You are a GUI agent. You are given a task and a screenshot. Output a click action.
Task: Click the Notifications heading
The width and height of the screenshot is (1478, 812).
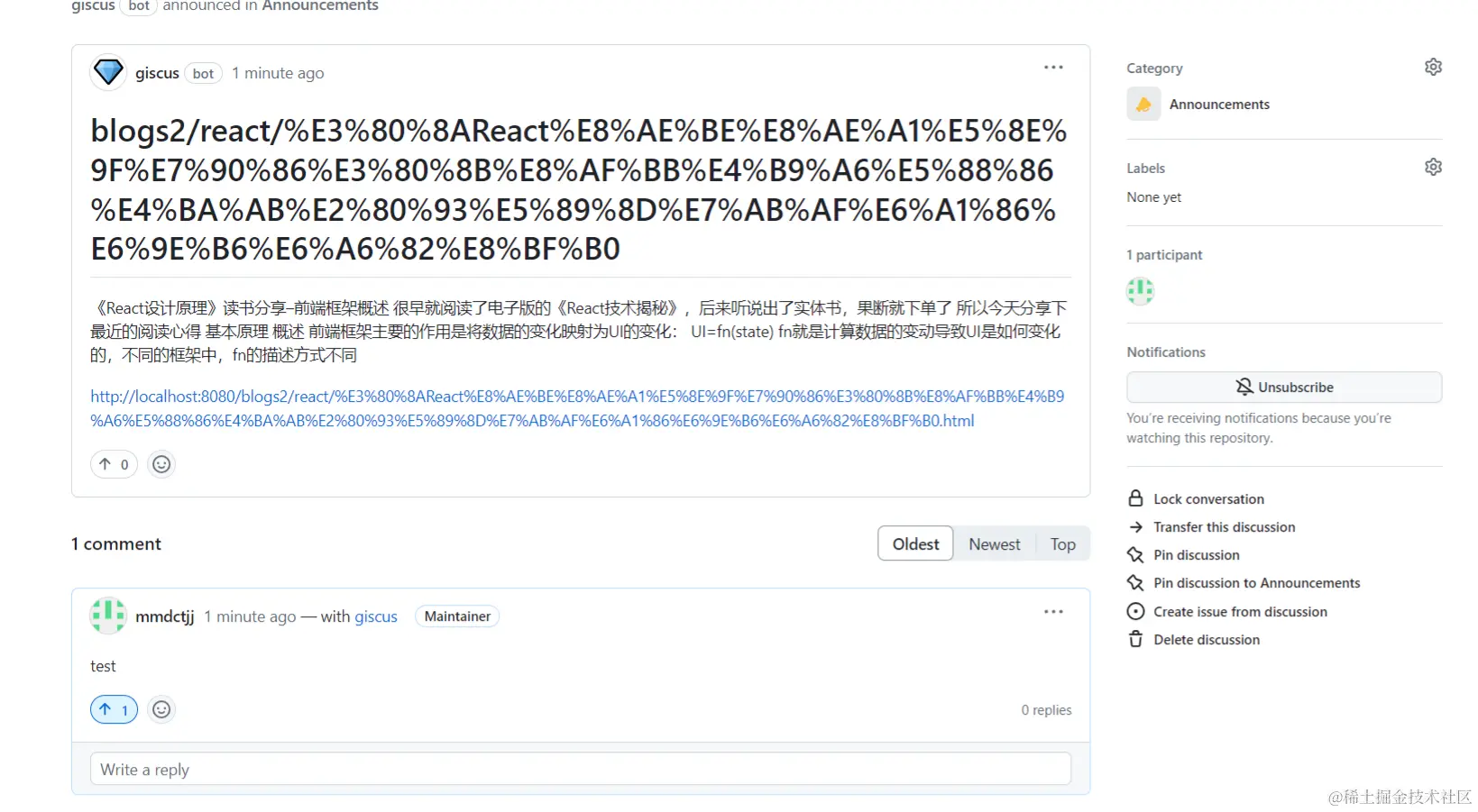(x=1166, y=352)
